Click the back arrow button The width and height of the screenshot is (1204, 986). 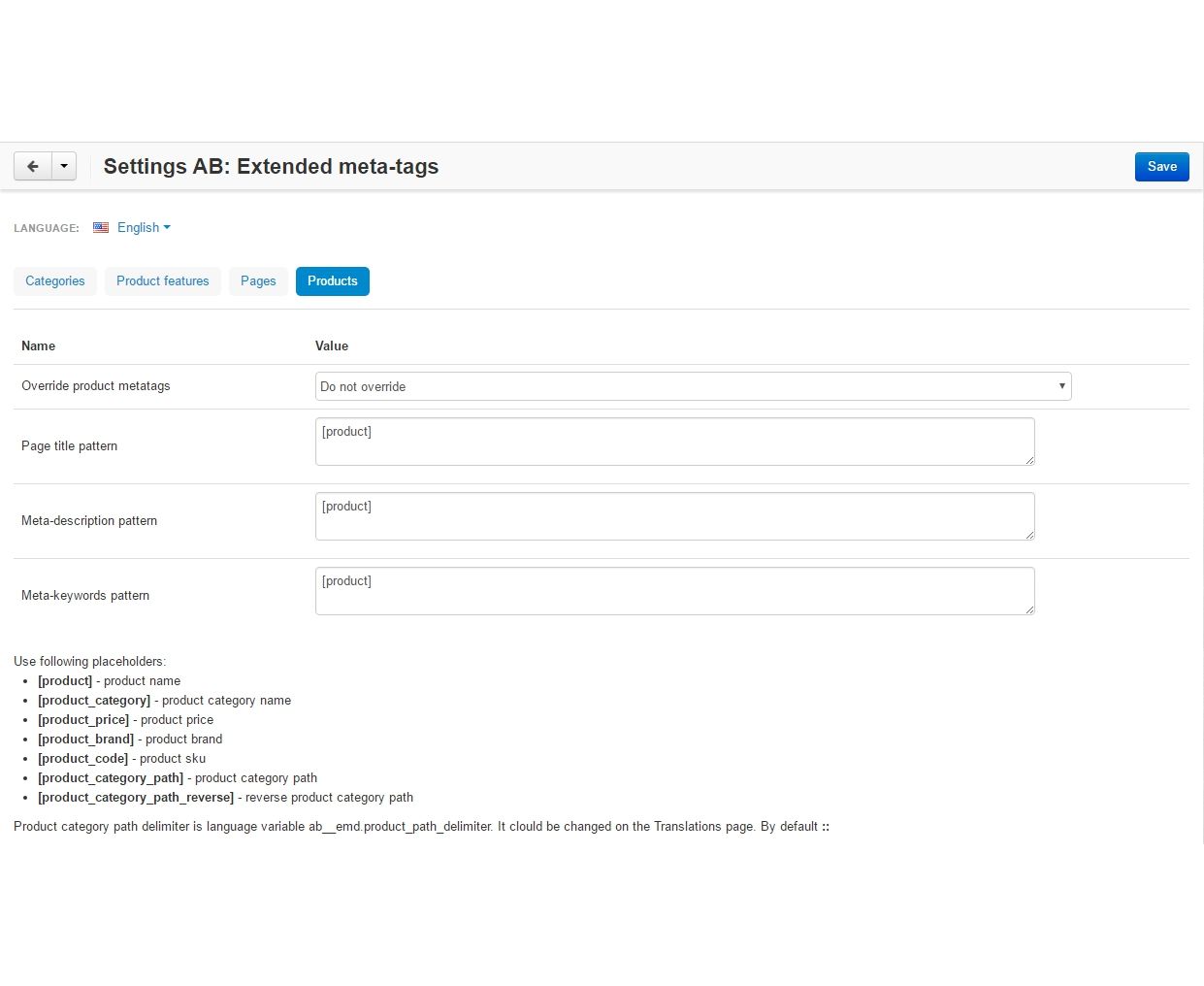click(33, 166)
